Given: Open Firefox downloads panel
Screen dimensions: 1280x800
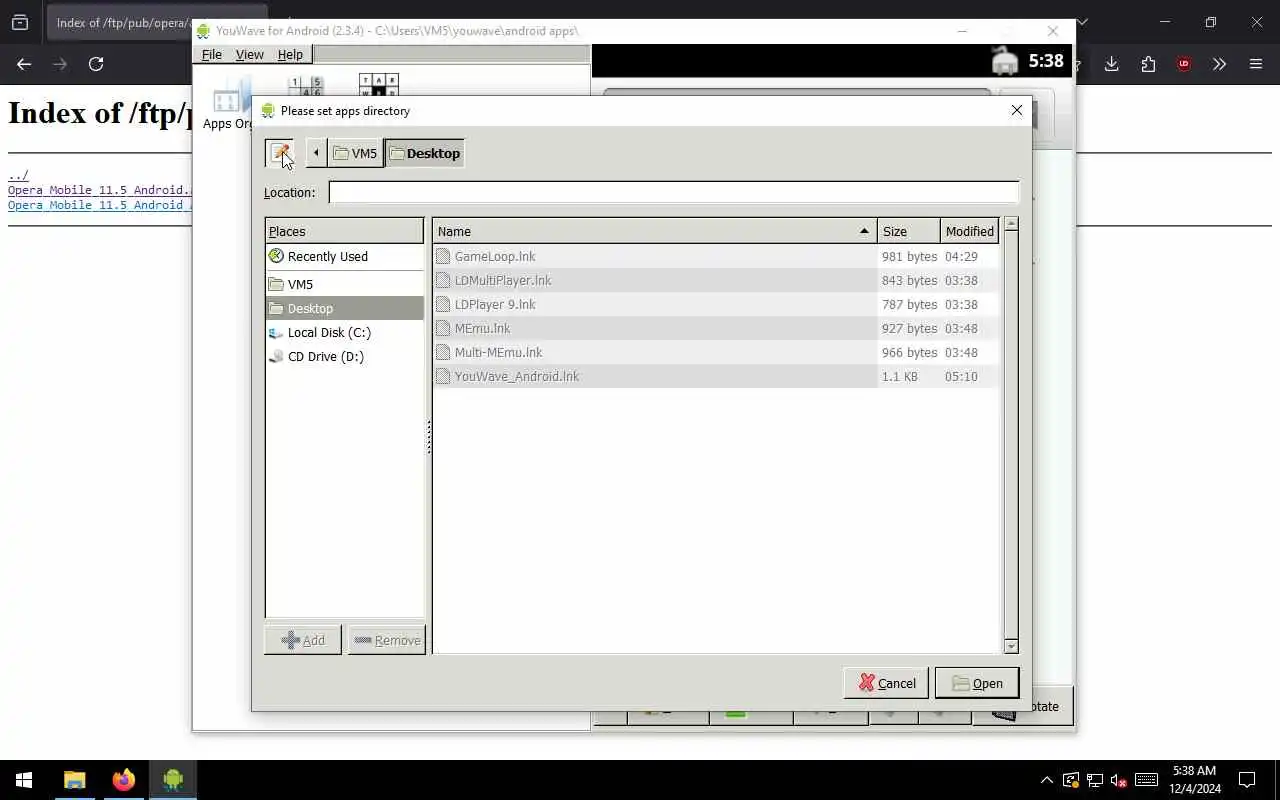Looking at the screenshot, I should [x=1111, y=64].
